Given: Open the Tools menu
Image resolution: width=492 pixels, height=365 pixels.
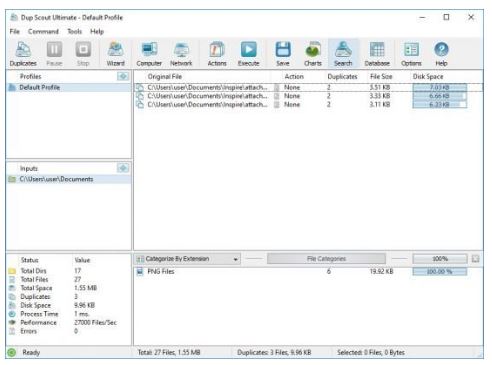Looking at the screenshot, I should click(x=75, y=31).
